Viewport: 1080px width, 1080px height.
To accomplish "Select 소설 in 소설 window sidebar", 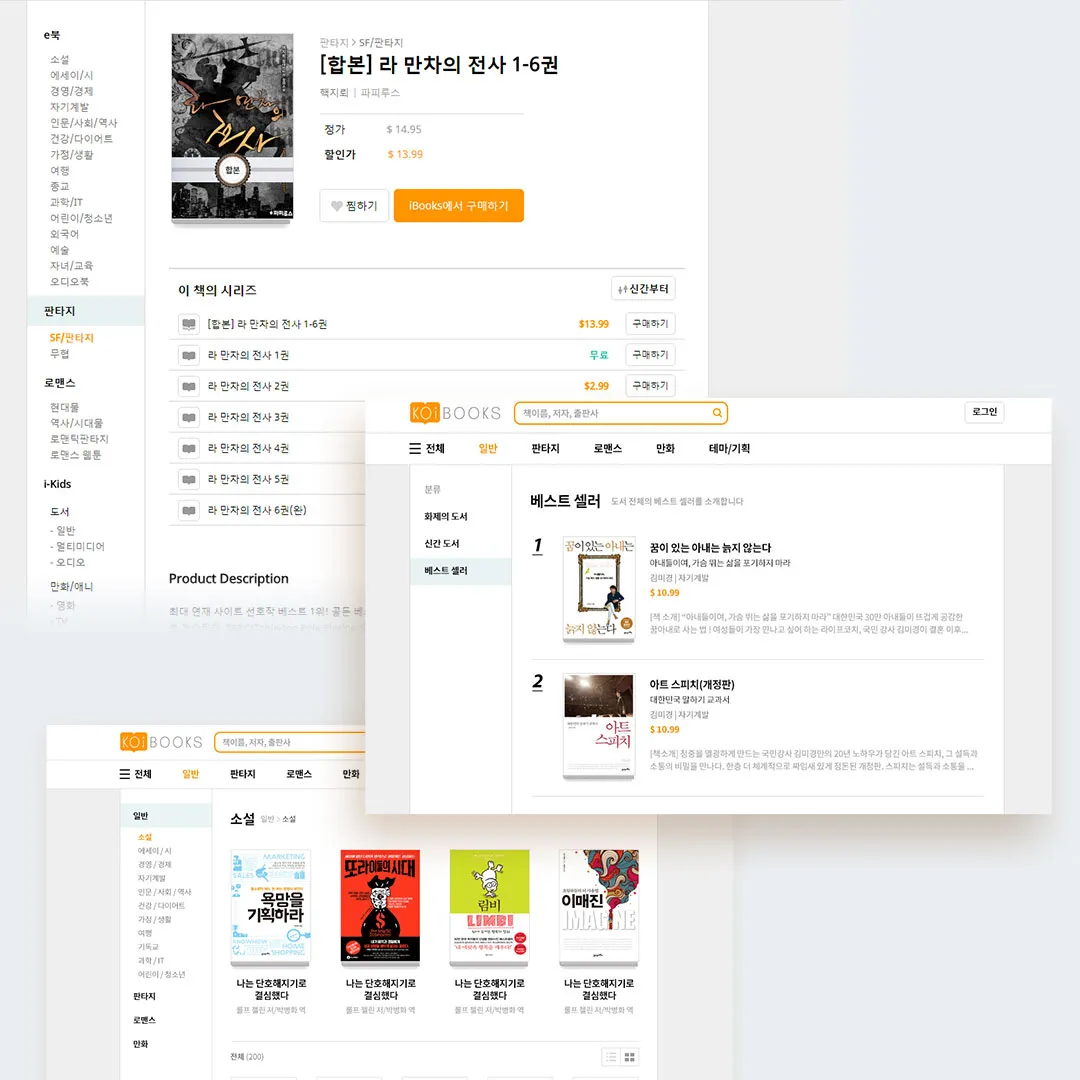I will click(145, 837).
